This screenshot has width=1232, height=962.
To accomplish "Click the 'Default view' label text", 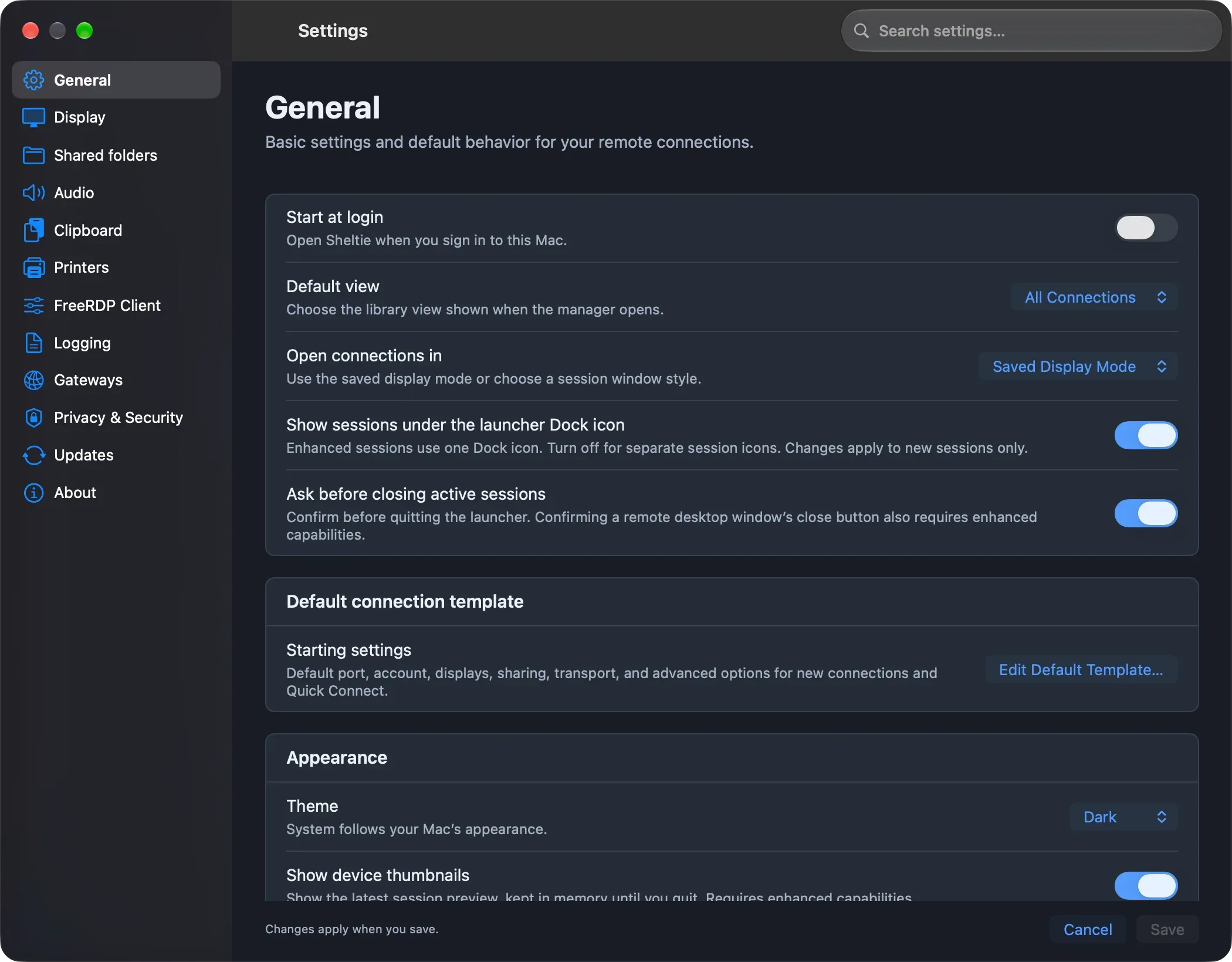I will 333,286.
